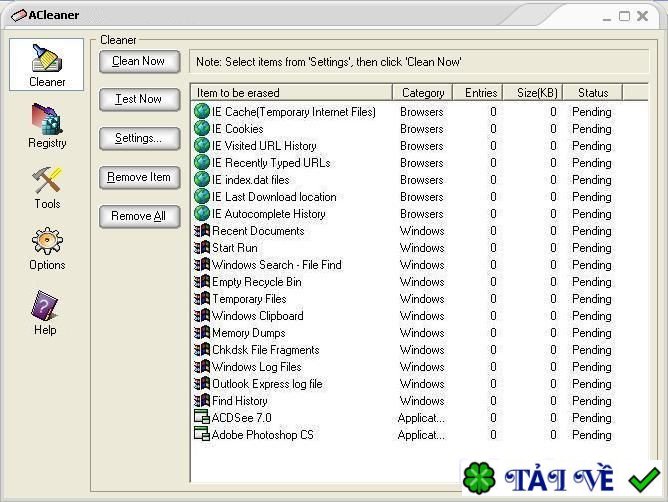Click the globe icon beside IE Last Download location

[202, 196]
